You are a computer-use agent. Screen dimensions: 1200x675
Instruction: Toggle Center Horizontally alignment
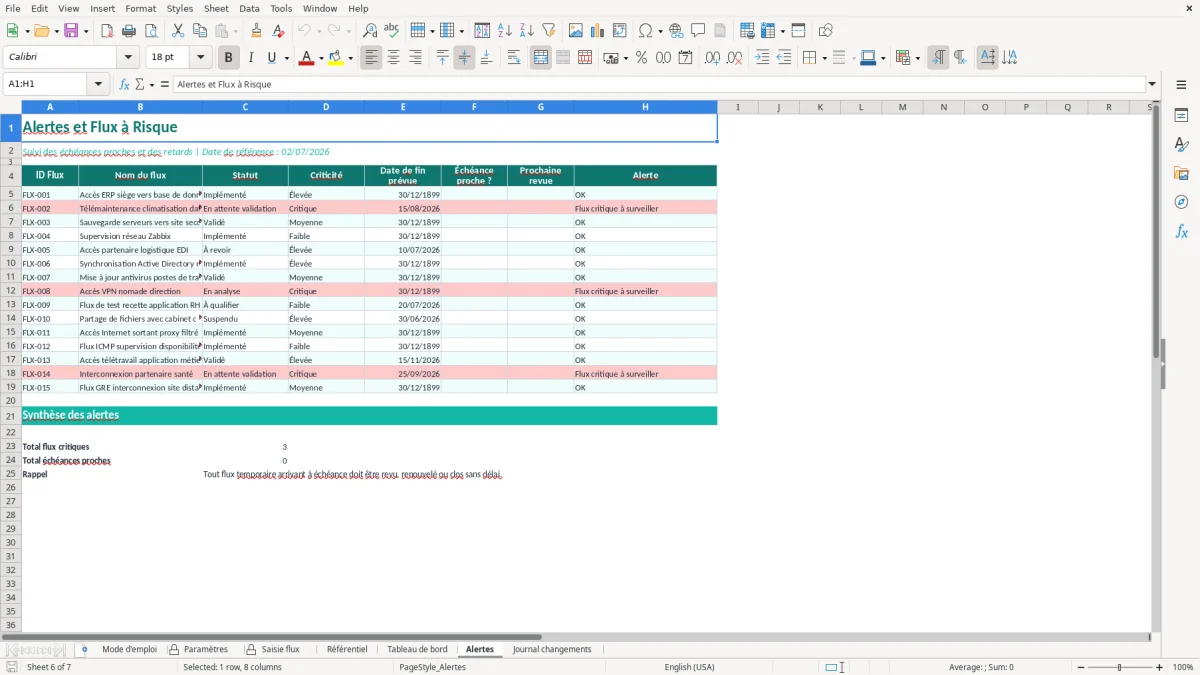(x=393, y=58)
